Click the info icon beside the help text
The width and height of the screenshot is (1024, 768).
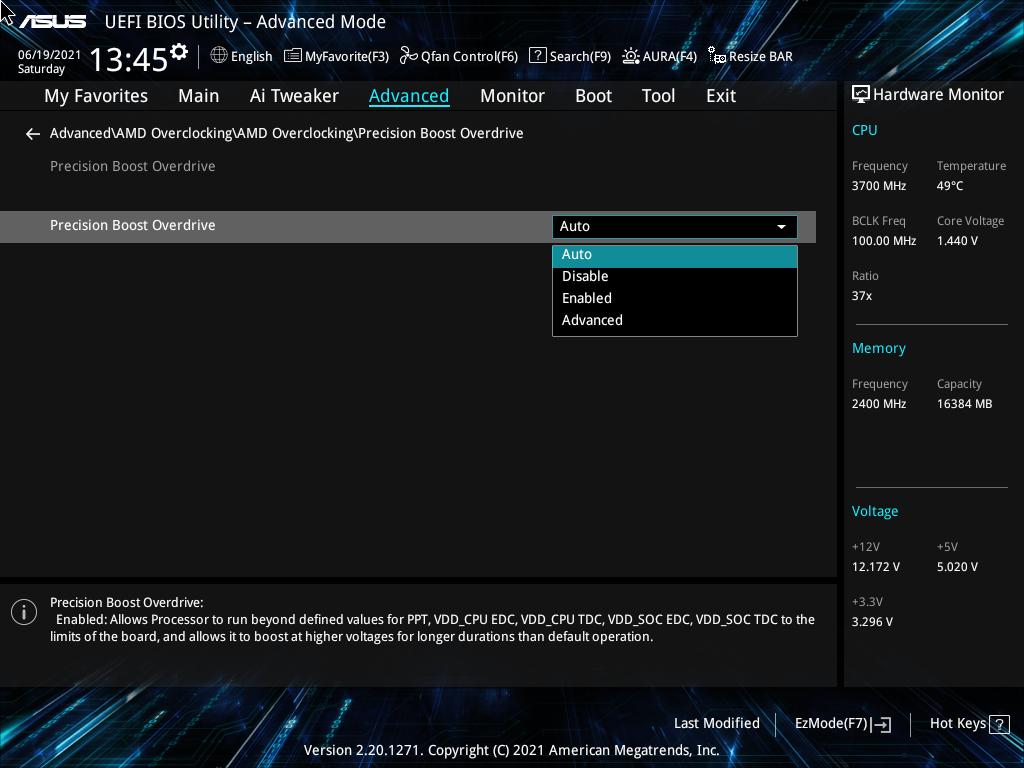point(23,611)
